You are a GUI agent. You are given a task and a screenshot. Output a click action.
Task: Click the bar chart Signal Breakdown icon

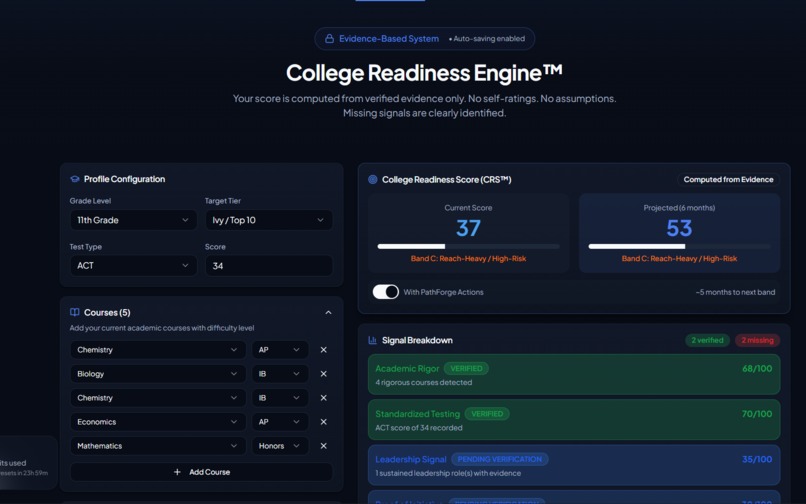click(373, 340)
